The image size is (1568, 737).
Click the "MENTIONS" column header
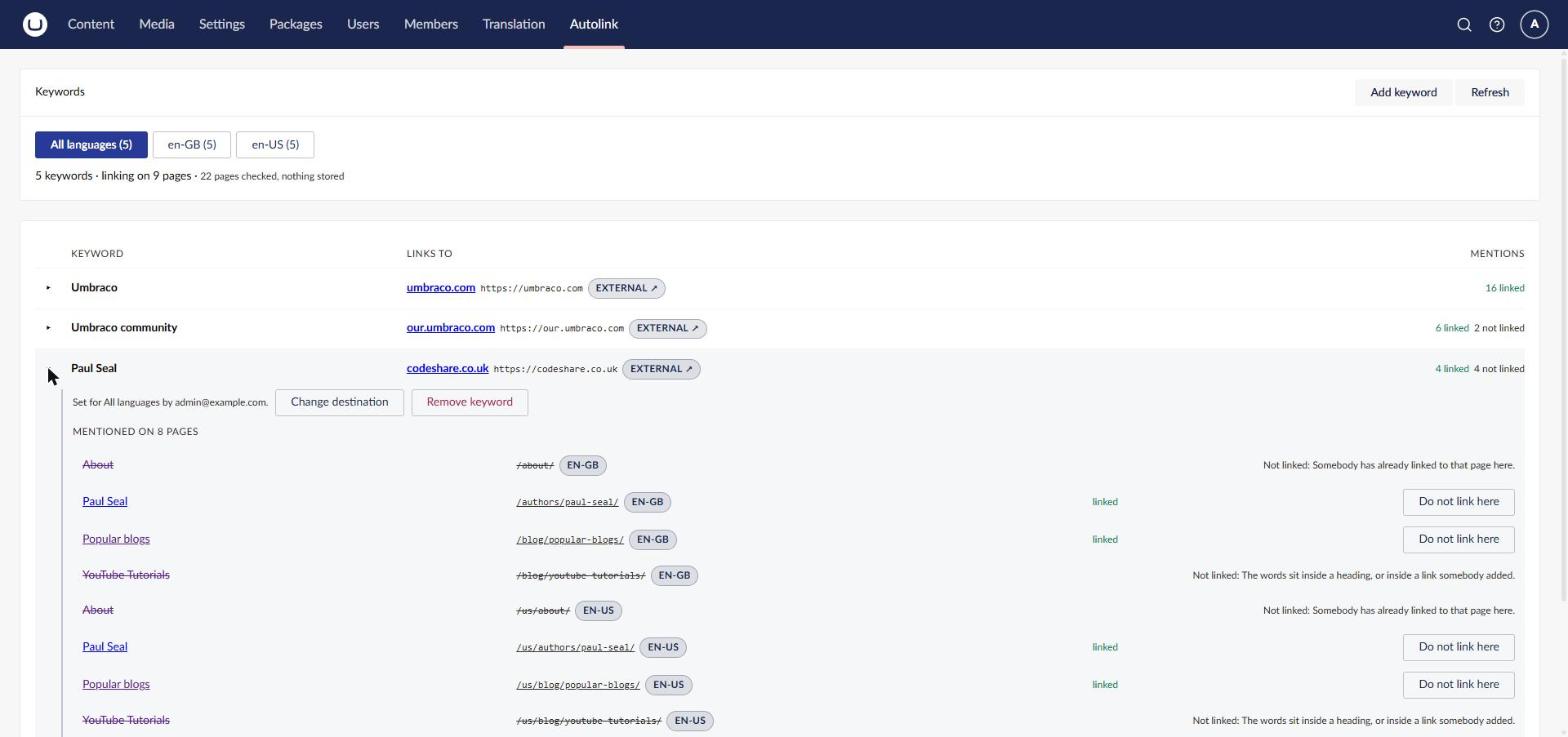point(1497,254)
